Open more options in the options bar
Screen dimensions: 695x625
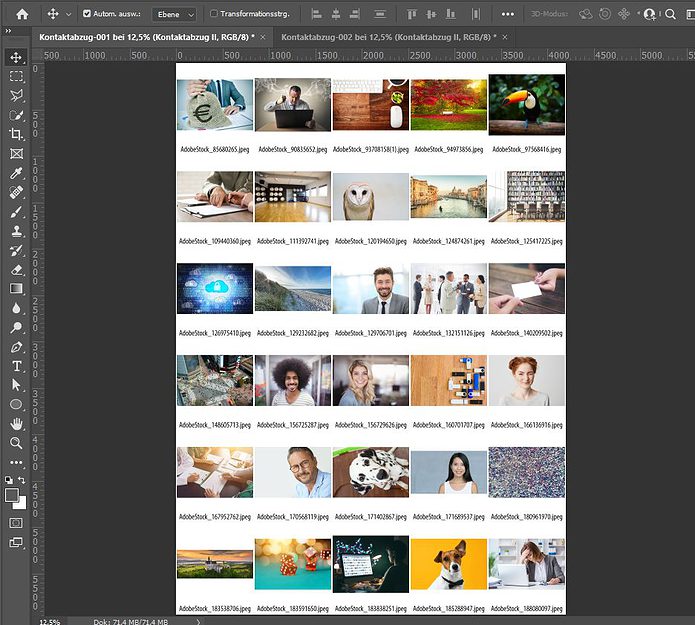[x=507, y=15]
